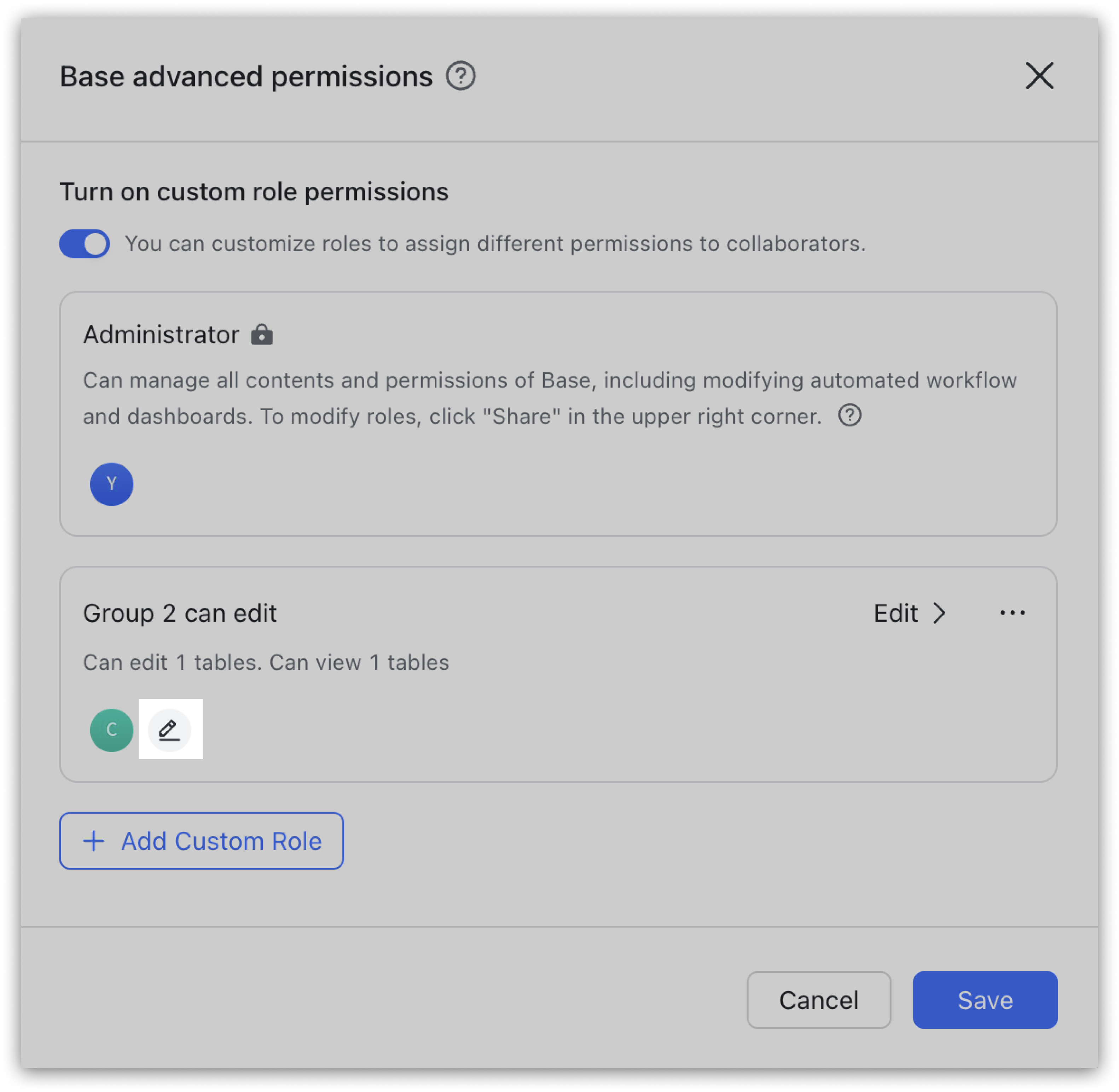Click the Y administrator avatar
1119x1092 pixels.
click(x=112, y=483)
